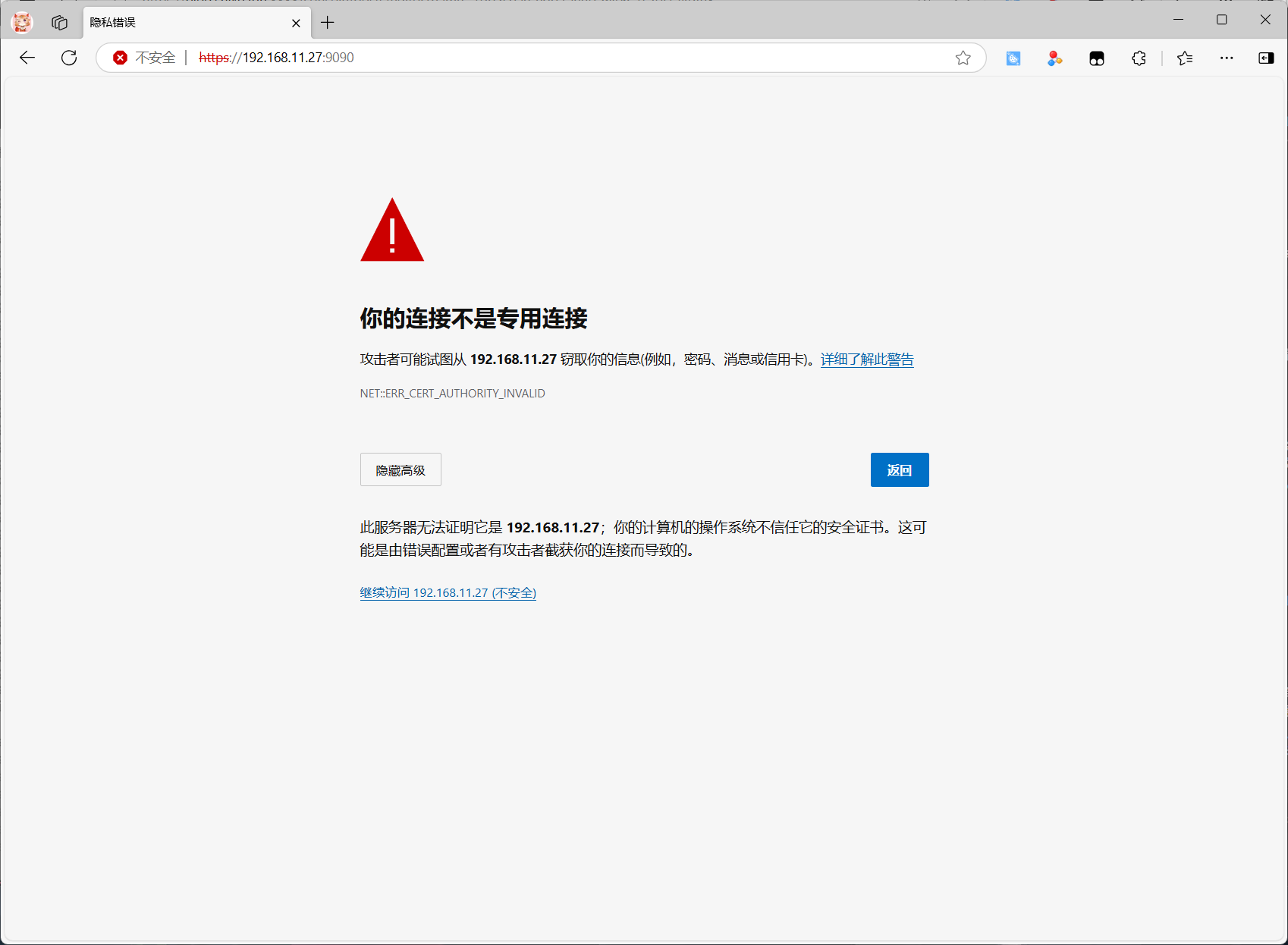Open a new tab with the plus button
Screen dimensions: 1288x945
328,23
